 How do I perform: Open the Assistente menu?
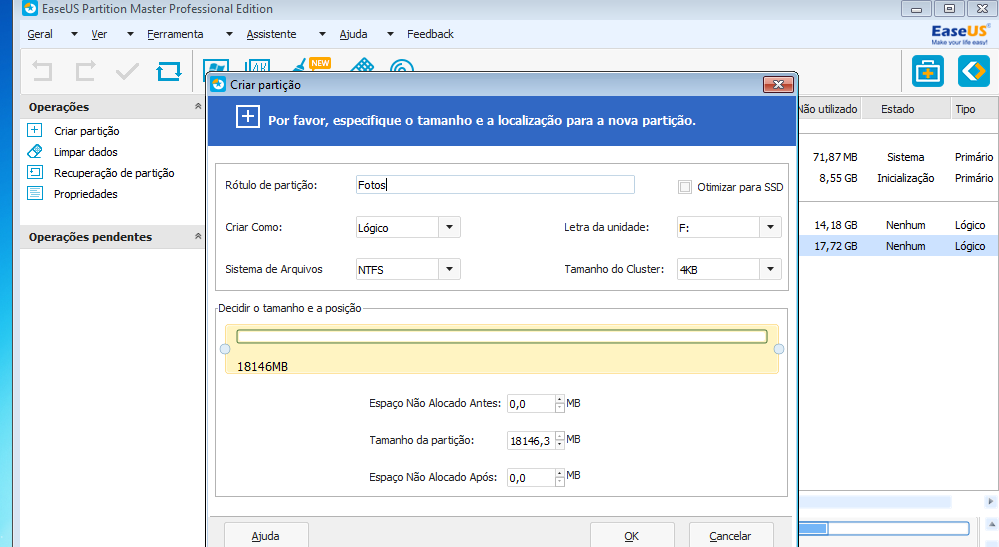[271, 34]
